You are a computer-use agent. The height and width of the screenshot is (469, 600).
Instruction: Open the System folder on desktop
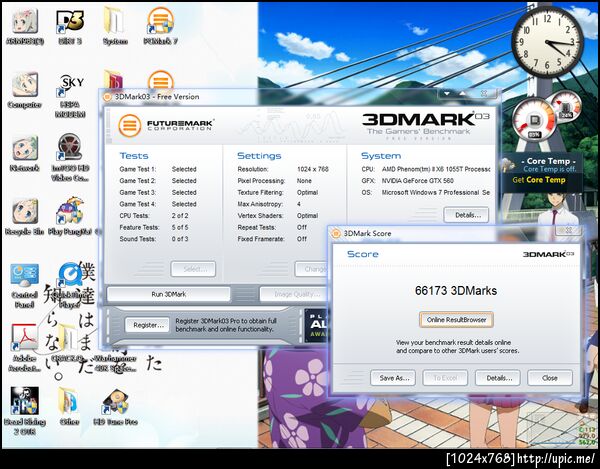click(x=115, y=26)
